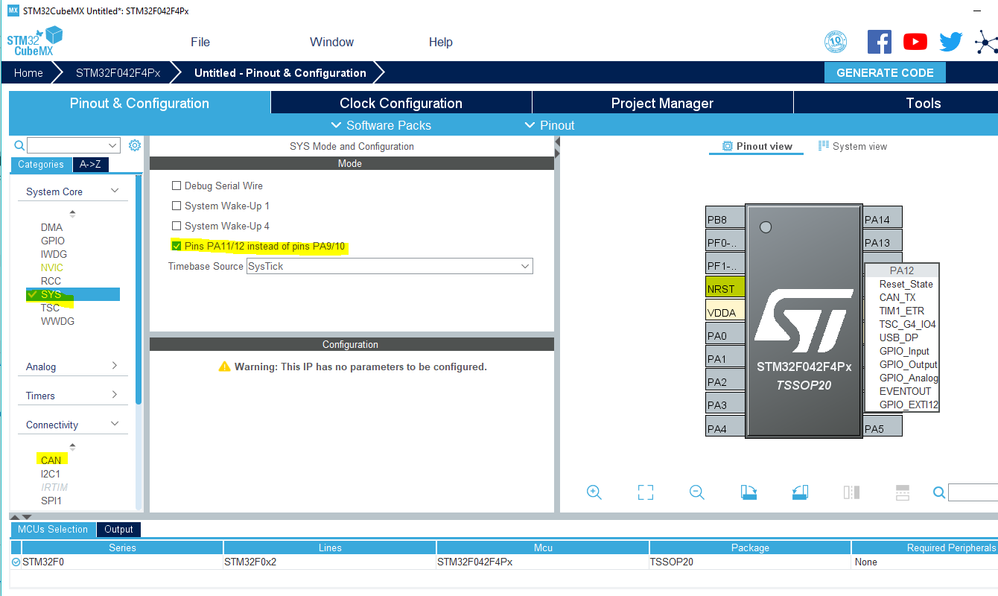The image size is (998, 596).
Task: Expand the Timers category
Action: (x=115, y=395)
